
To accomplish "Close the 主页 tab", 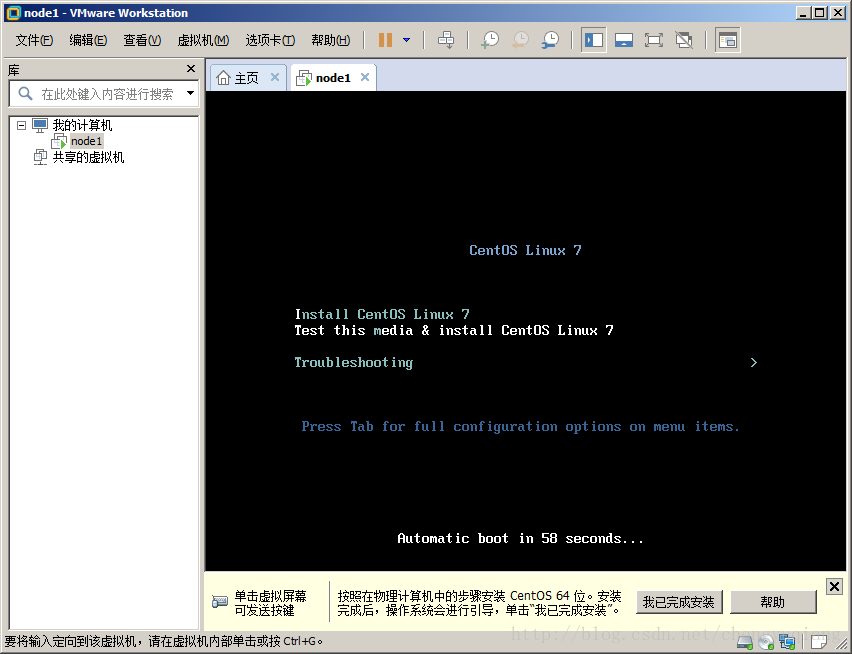I will [275, 77].
